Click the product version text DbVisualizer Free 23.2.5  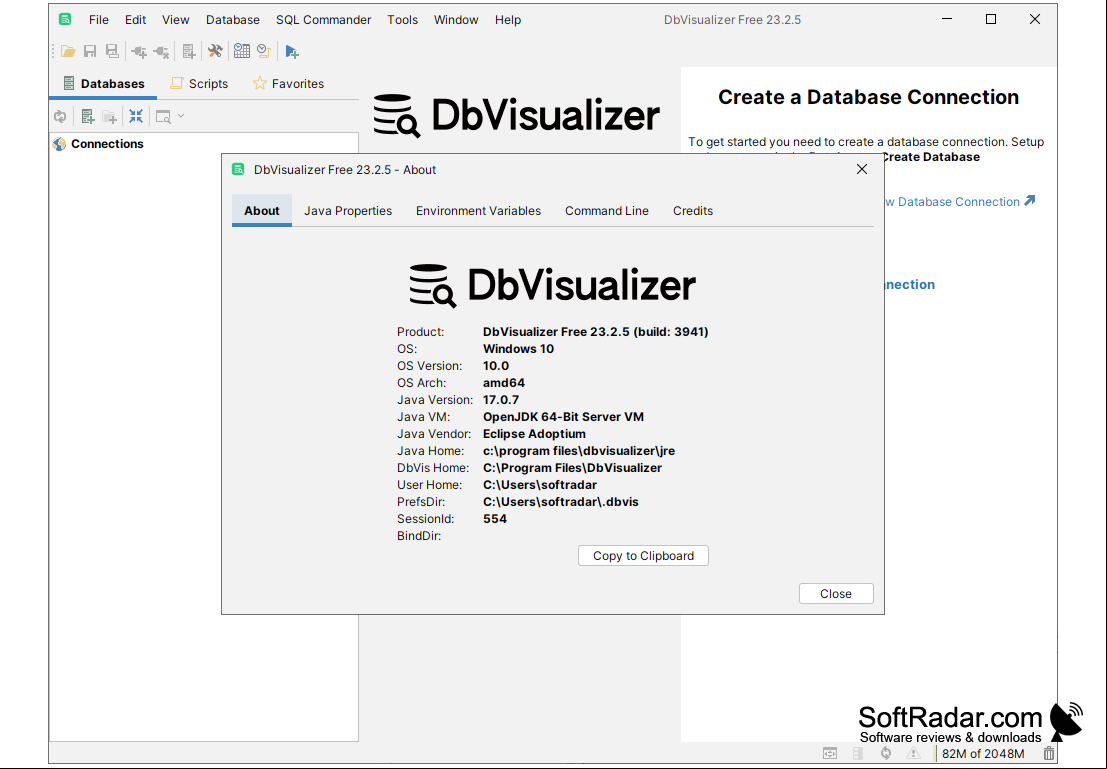click(595, 332)
